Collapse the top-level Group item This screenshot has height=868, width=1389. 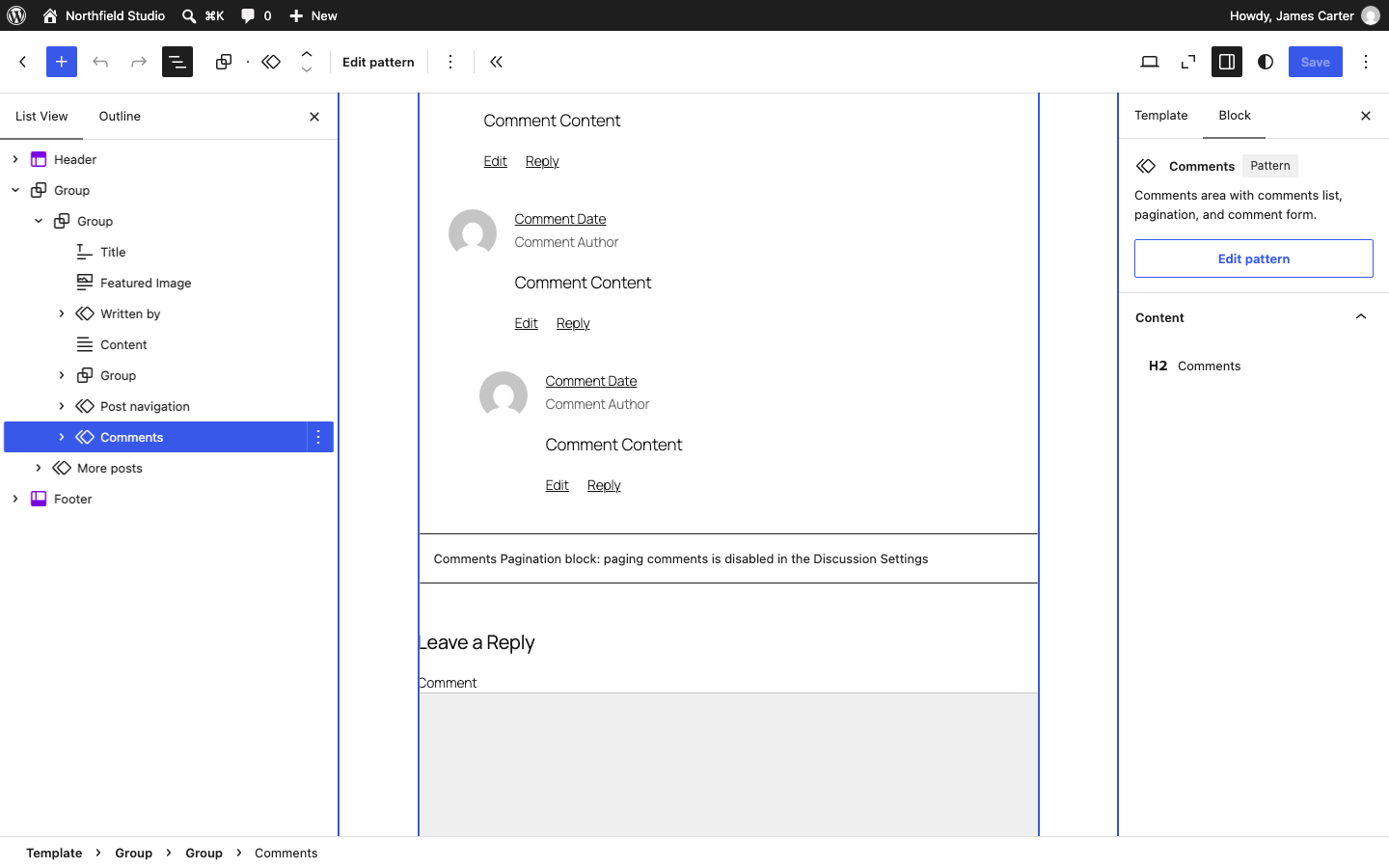coord(15,190)
